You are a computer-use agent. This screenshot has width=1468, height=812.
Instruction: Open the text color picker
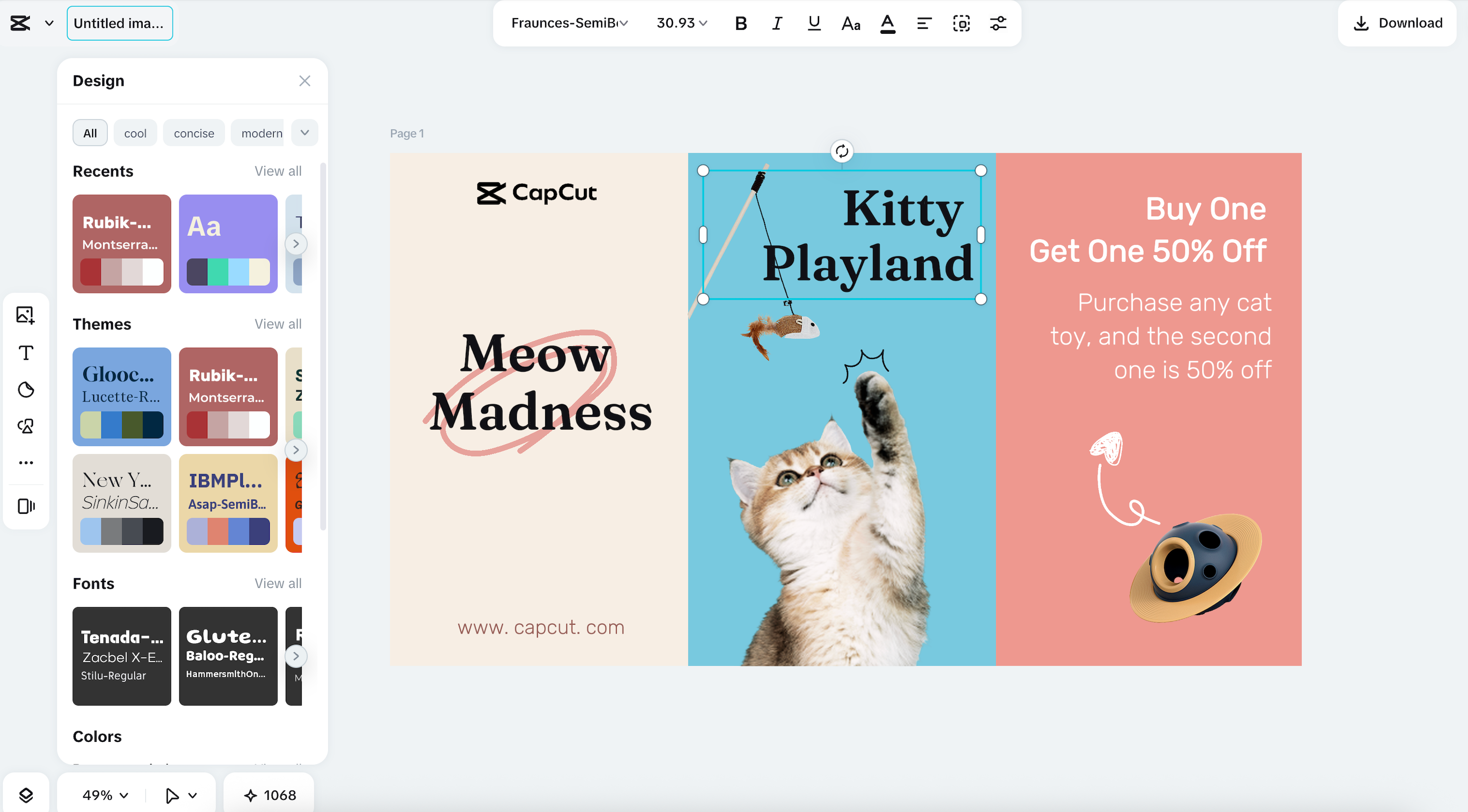click(887, 24)
